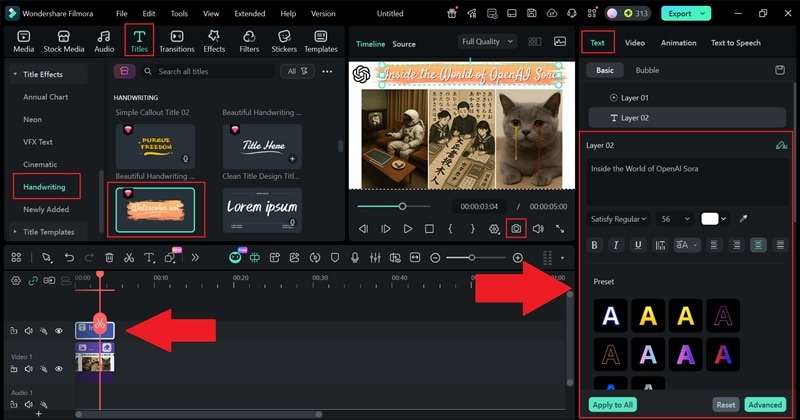Open the Transitions panel
800x420 pixels.
[x=177, y=41]
